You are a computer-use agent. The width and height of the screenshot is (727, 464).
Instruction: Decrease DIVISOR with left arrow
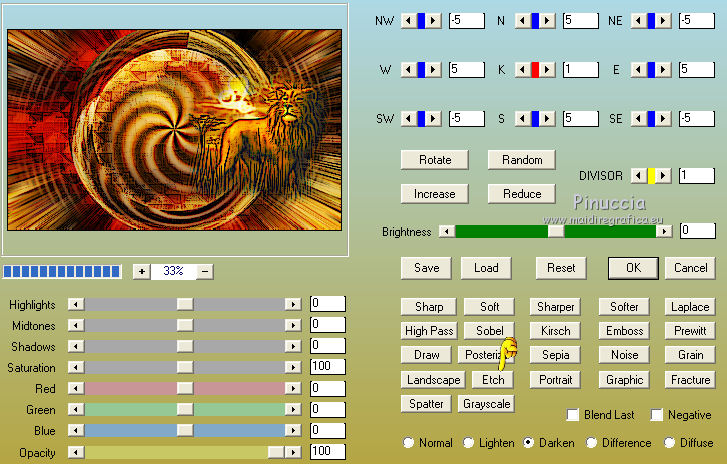[639, 176]
